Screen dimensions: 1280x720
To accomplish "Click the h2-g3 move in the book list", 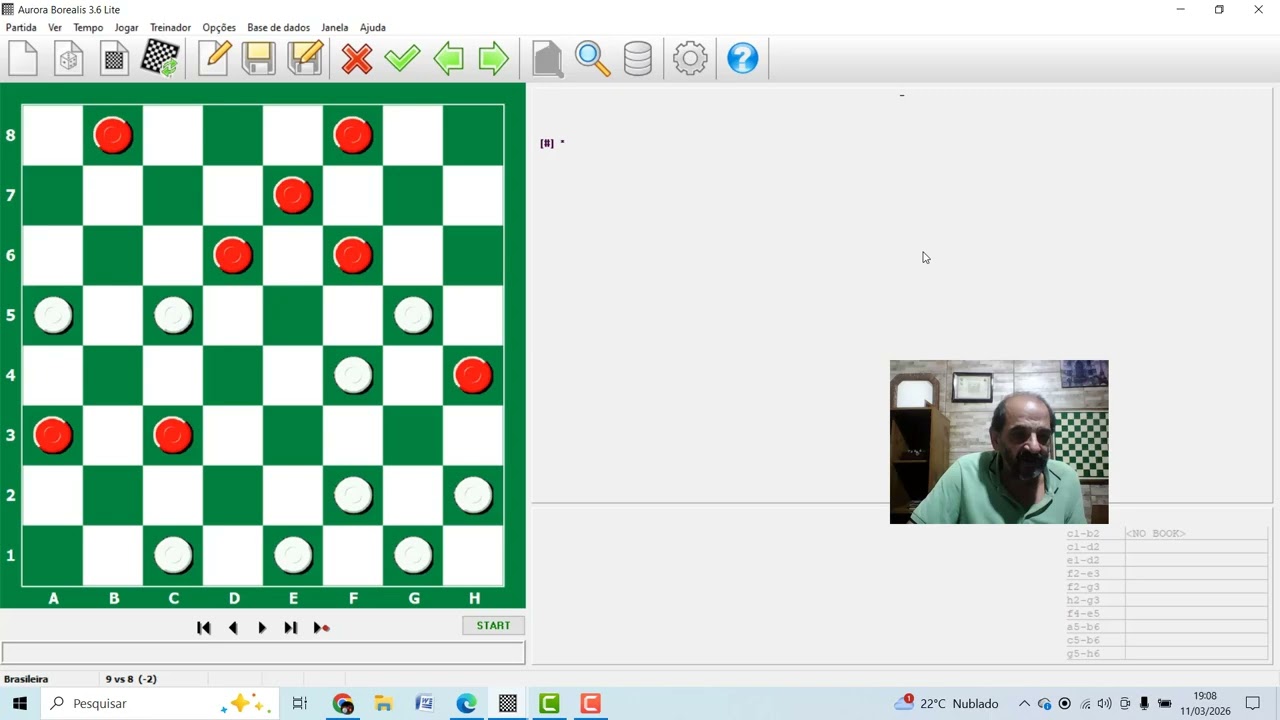I will click(1083, 600).
